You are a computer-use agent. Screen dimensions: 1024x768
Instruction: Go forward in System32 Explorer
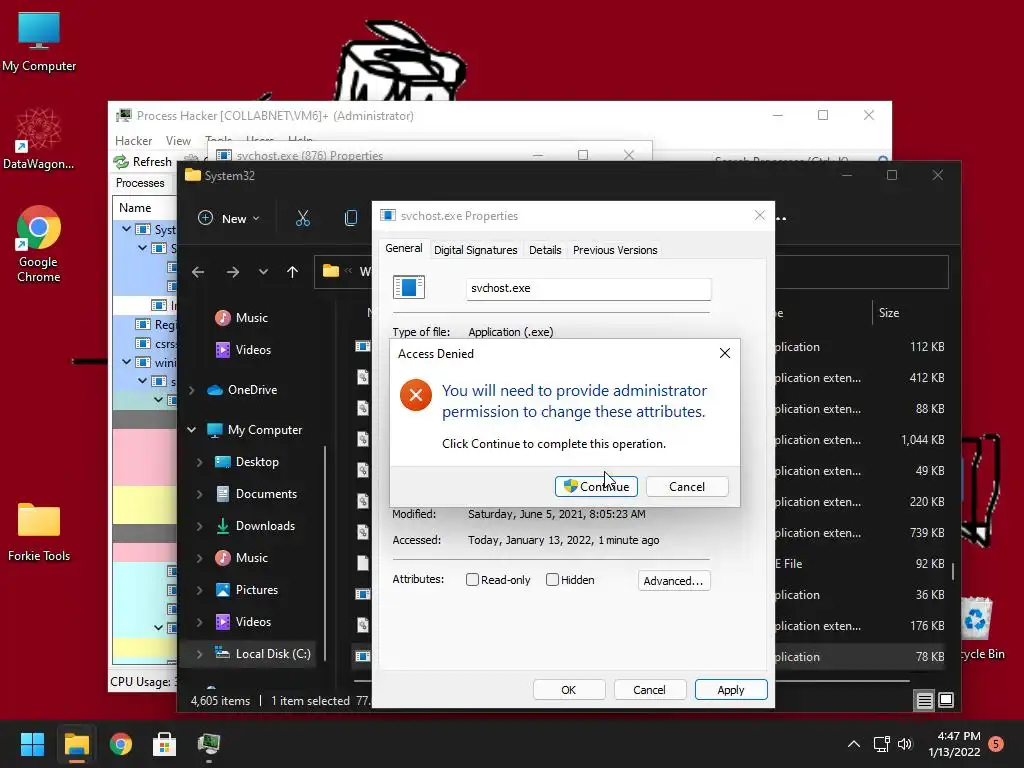[232, 272]
